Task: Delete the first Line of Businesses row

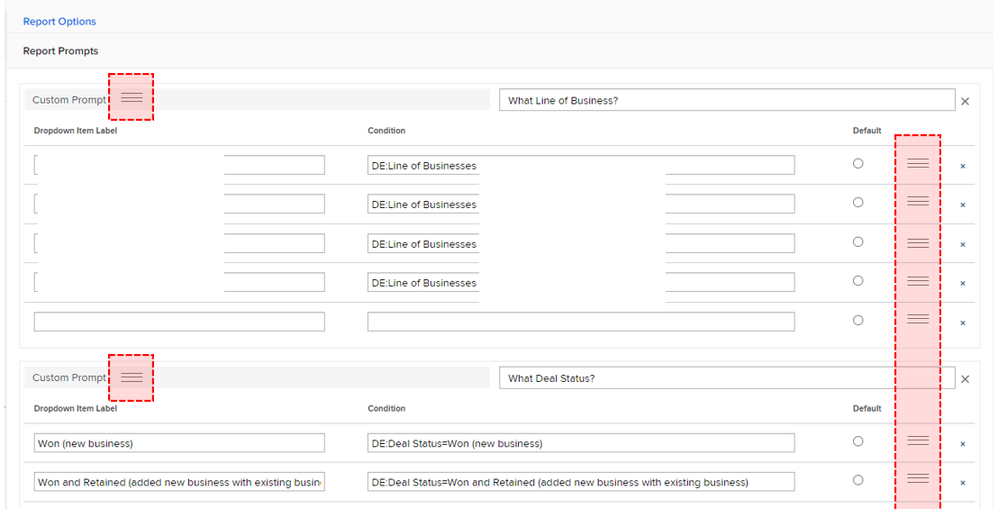Action: click(963, 166)
